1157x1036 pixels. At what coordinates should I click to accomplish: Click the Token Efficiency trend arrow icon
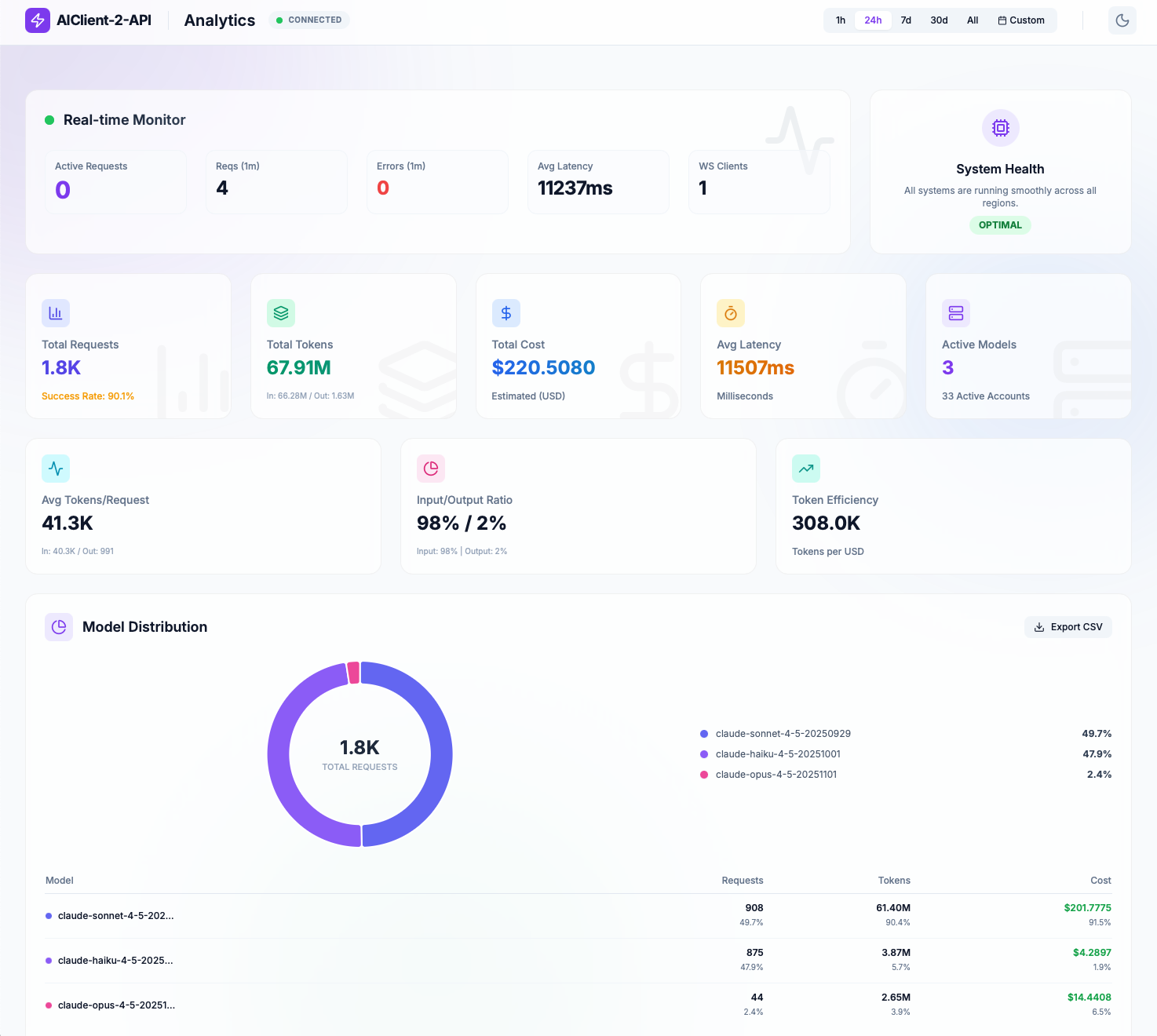[805, 469]
